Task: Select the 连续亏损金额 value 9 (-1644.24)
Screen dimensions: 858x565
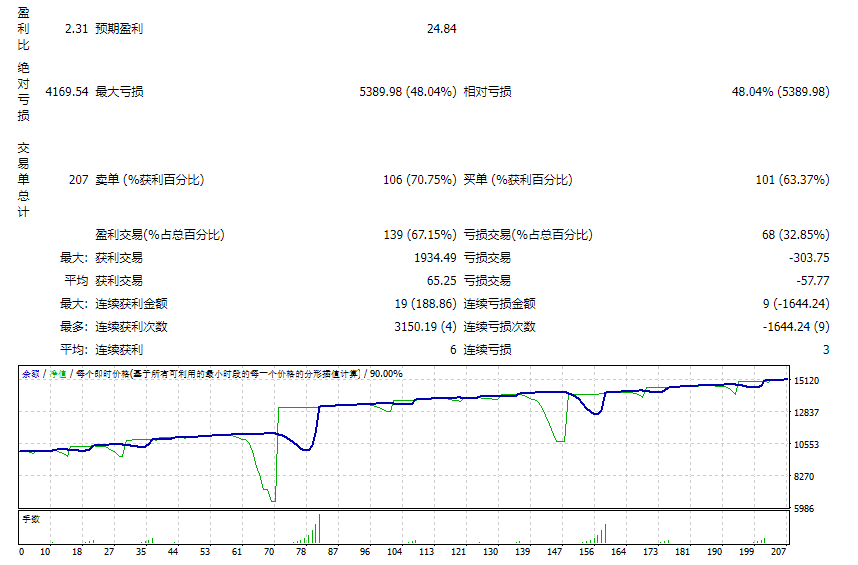Action: 795,304
